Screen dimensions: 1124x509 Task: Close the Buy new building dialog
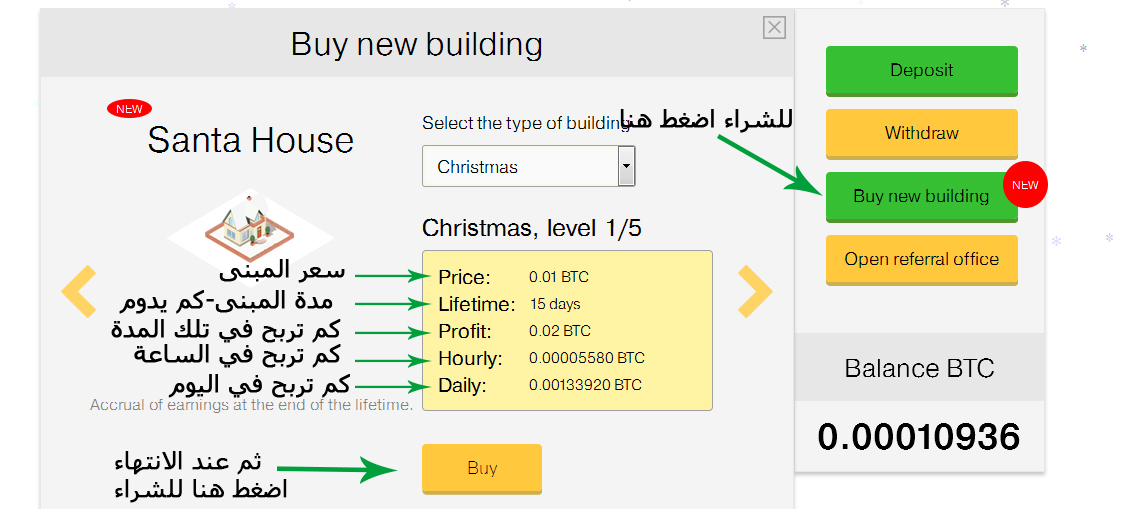pyautogui.click(x=774, y=28)
